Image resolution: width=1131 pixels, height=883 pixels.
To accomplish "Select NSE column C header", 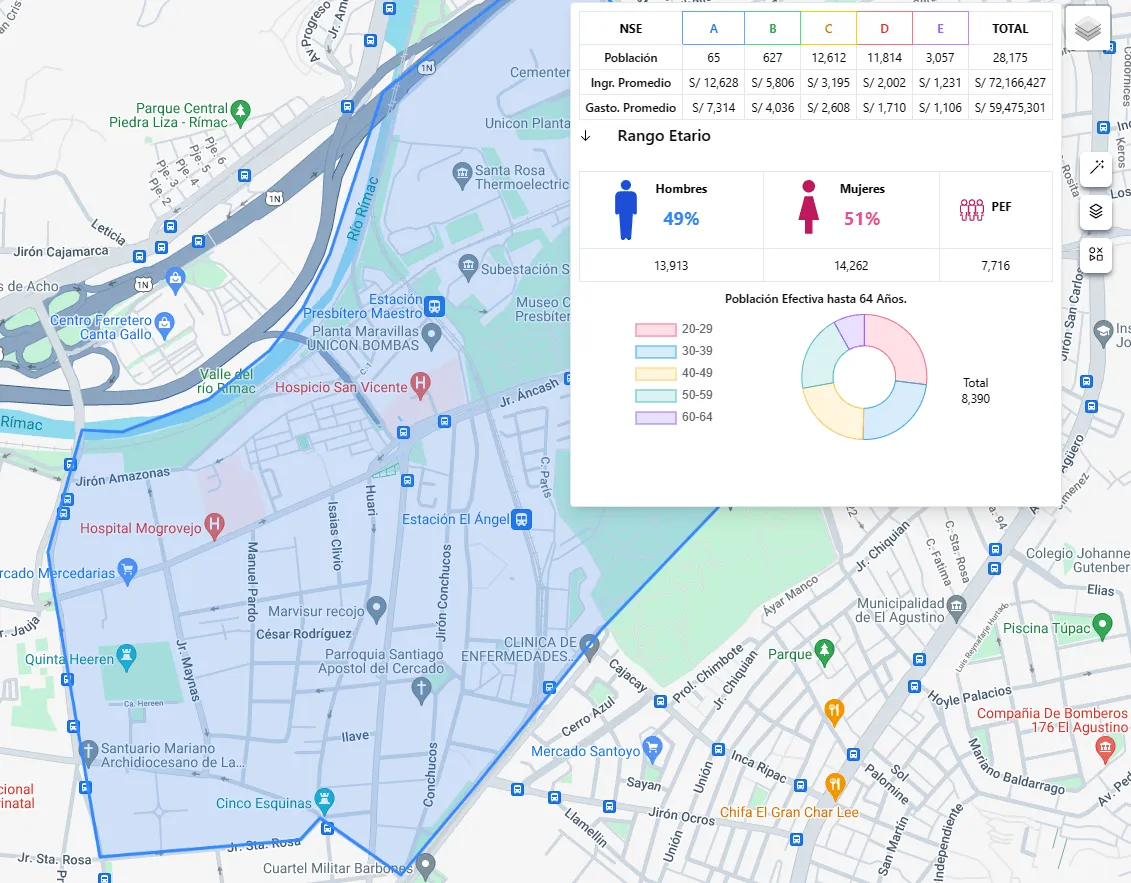I will click(x=828, y=29).
